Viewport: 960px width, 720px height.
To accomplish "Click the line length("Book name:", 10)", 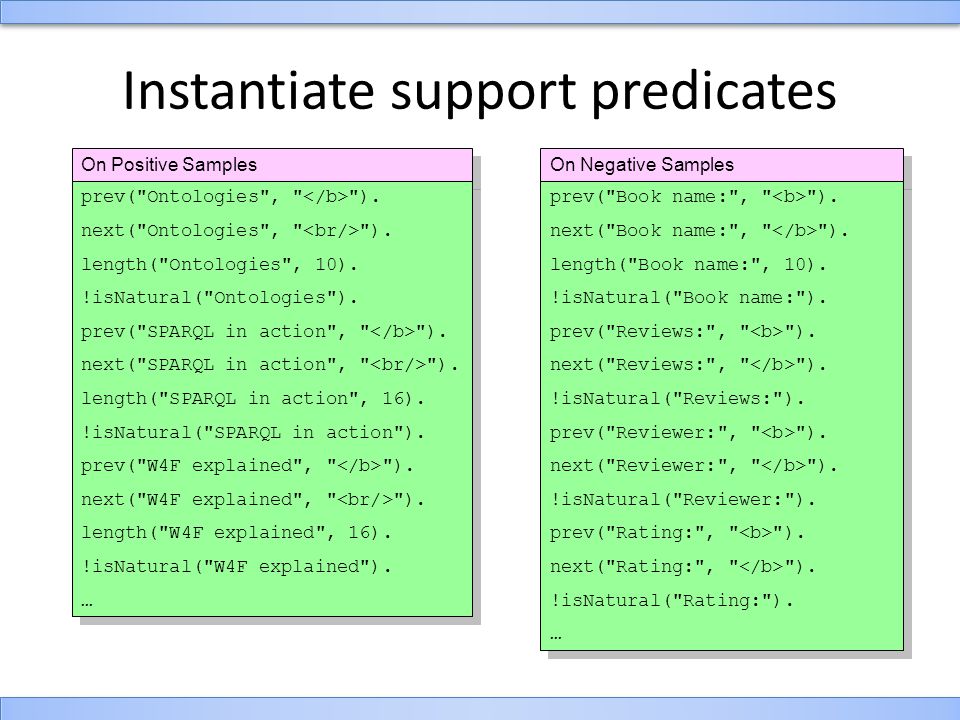I will click(688, 264).
